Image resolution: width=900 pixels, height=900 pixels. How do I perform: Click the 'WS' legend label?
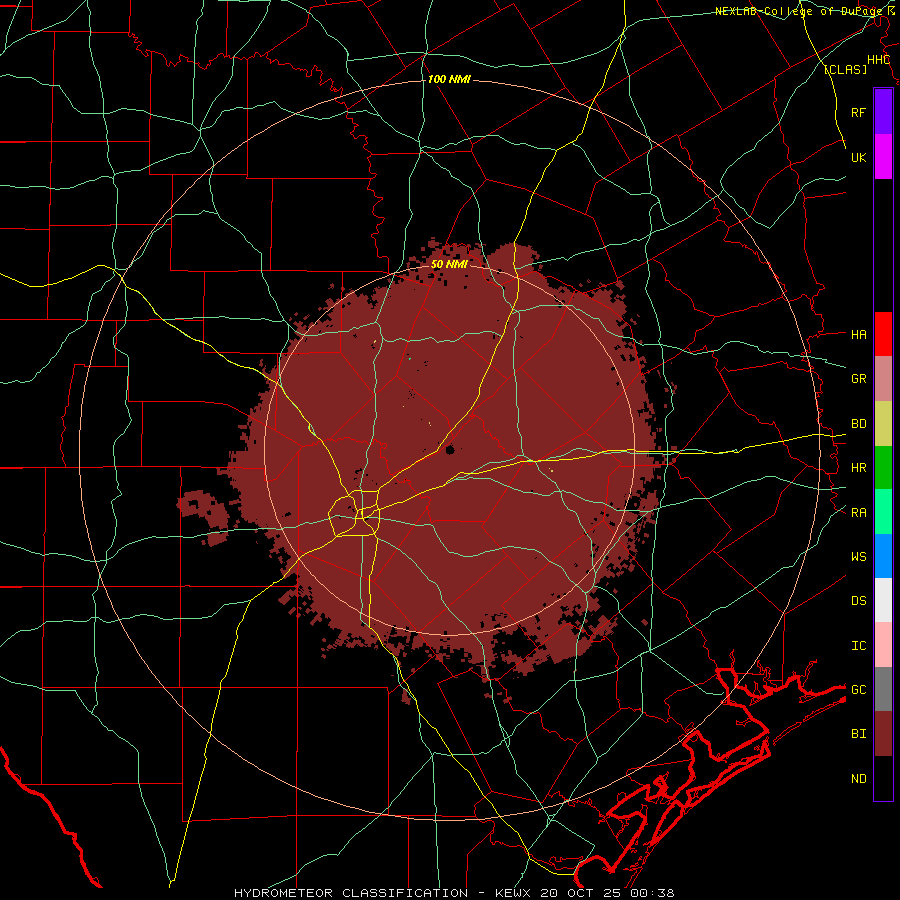tap(858, 556)
